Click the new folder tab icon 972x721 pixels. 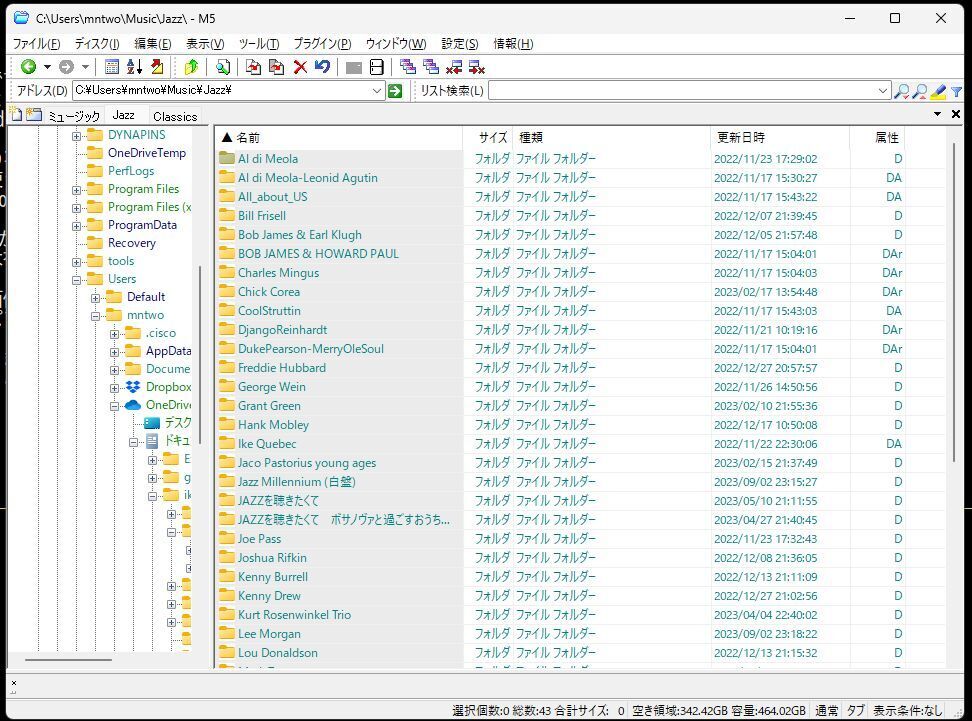tap(33, 115)
